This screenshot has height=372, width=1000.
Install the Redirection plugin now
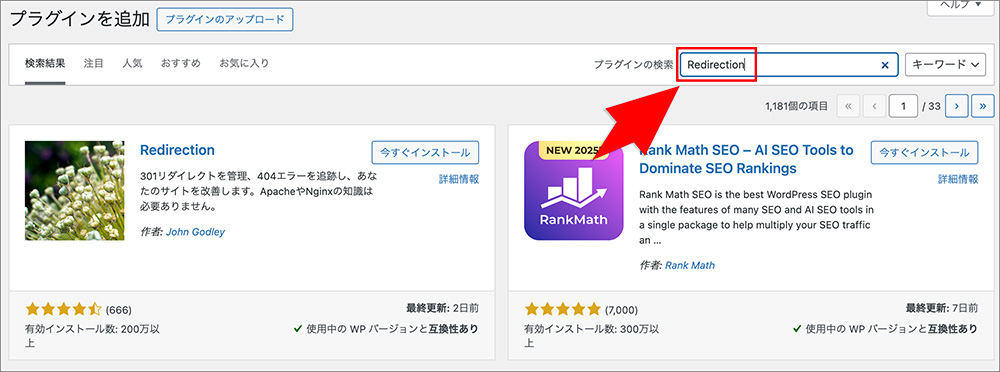coord(425,153)
